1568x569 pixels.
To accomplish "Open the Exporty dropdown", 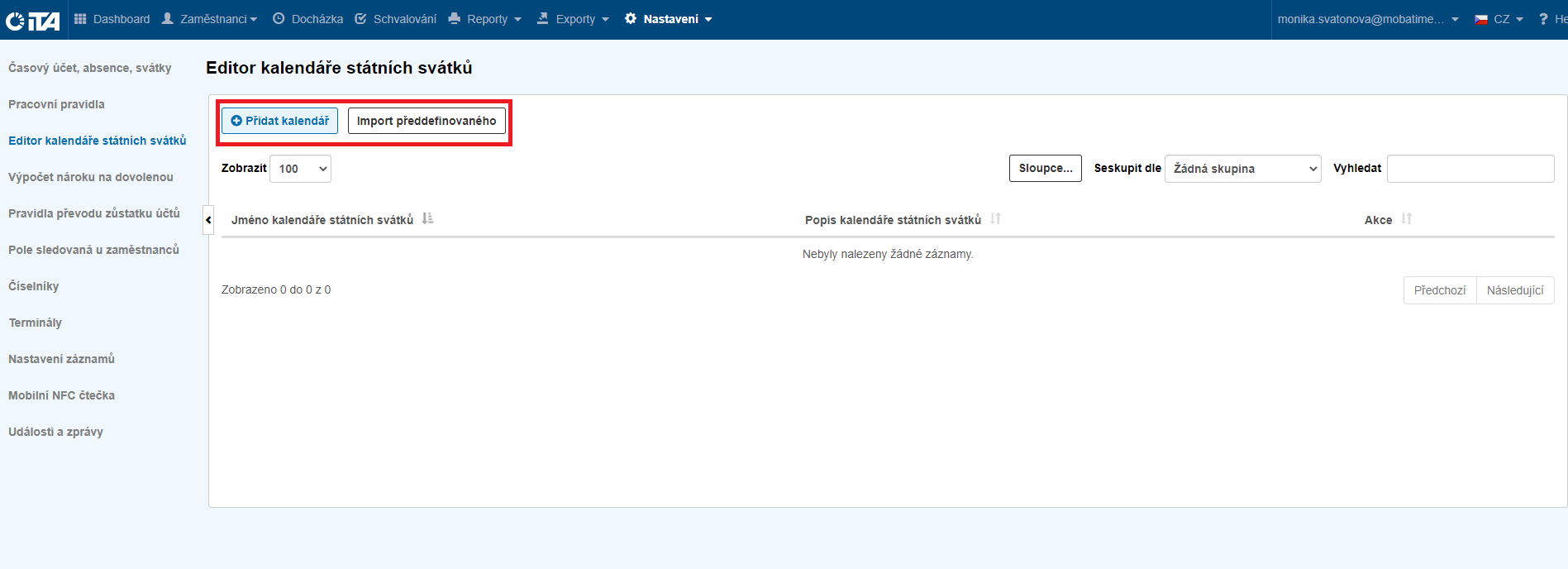I will pyautogui.click(x=574, y=19).
